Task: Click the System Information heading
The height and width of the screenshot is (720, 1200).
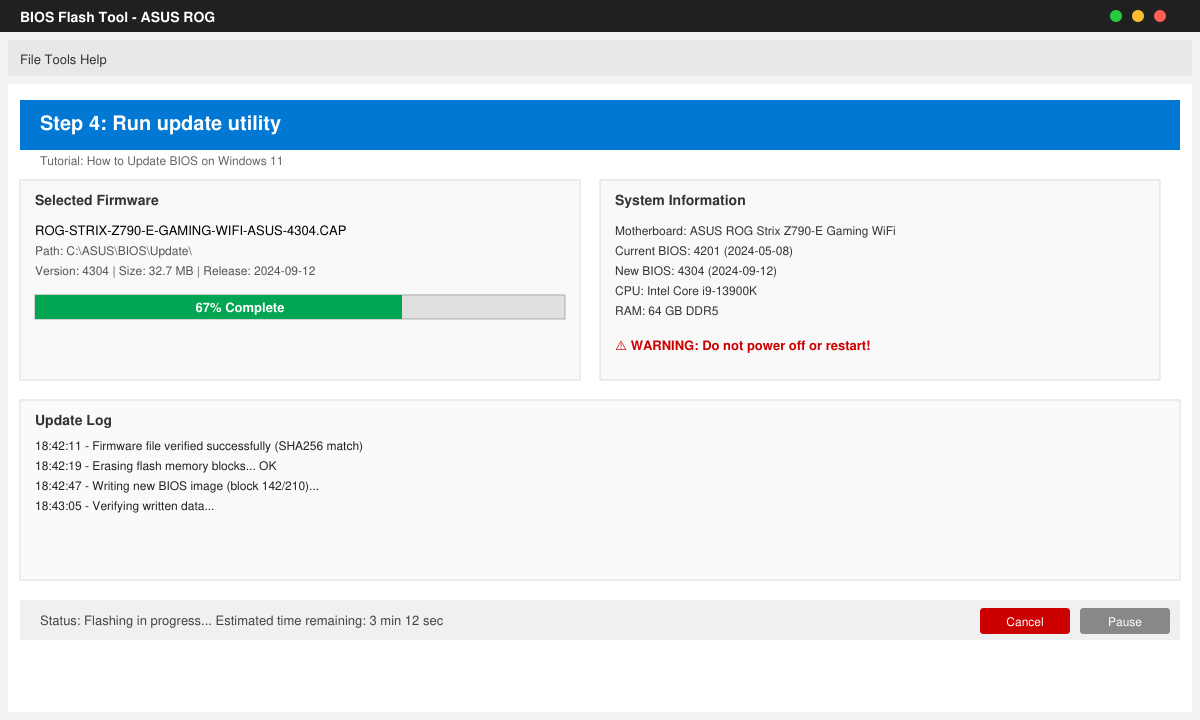Action: click(x=680, y=200)
